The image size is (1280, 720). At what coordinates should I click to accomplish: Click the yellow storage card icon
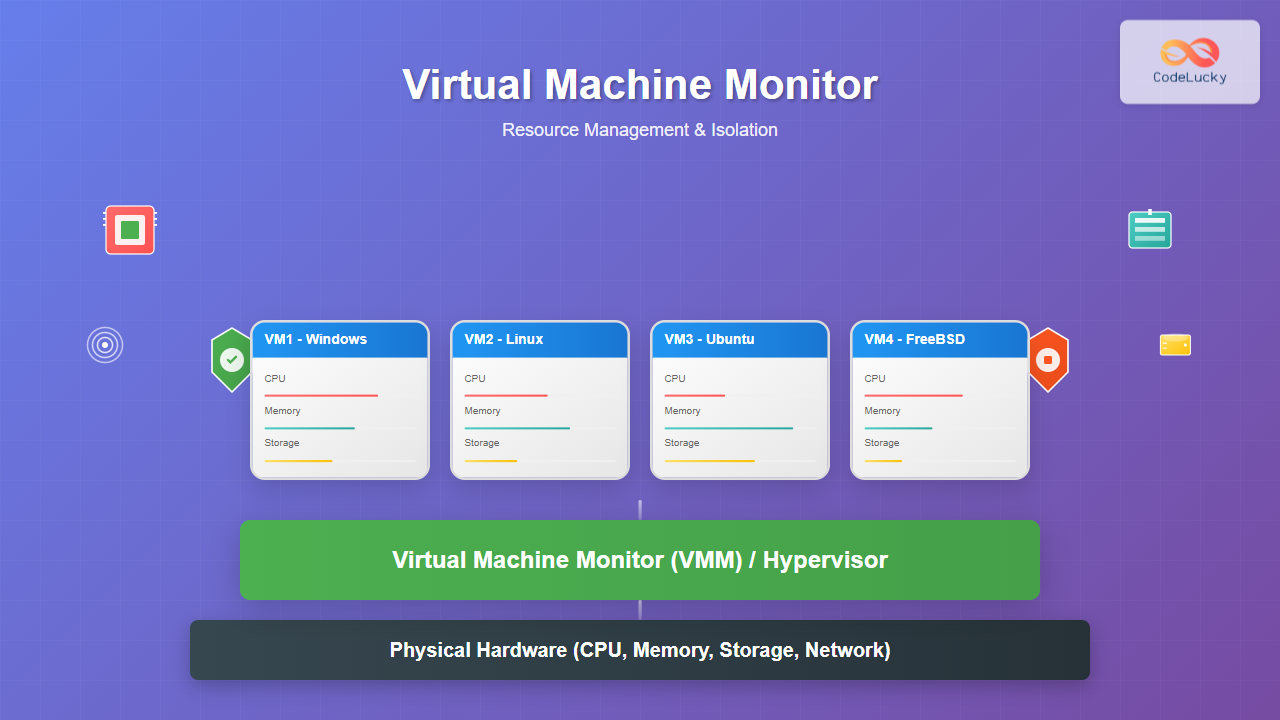pyautogui.click(x=1175, y=345)
